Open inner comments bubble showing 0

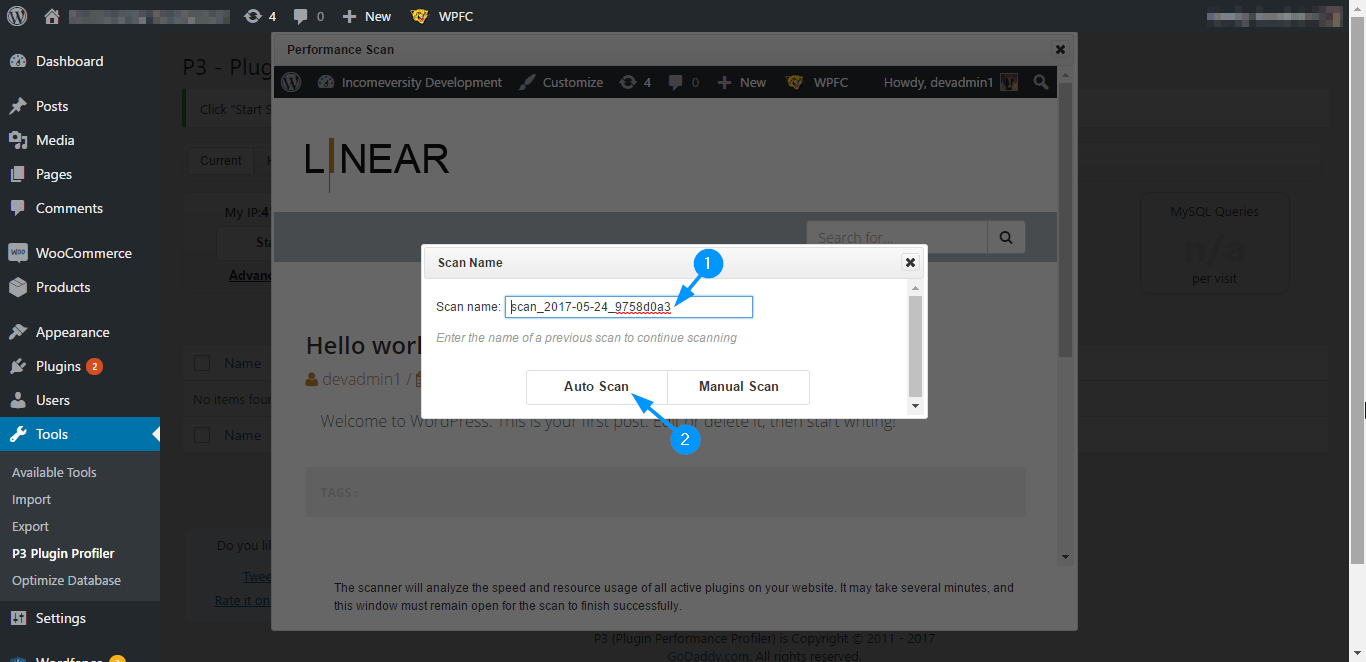(684, 82)
